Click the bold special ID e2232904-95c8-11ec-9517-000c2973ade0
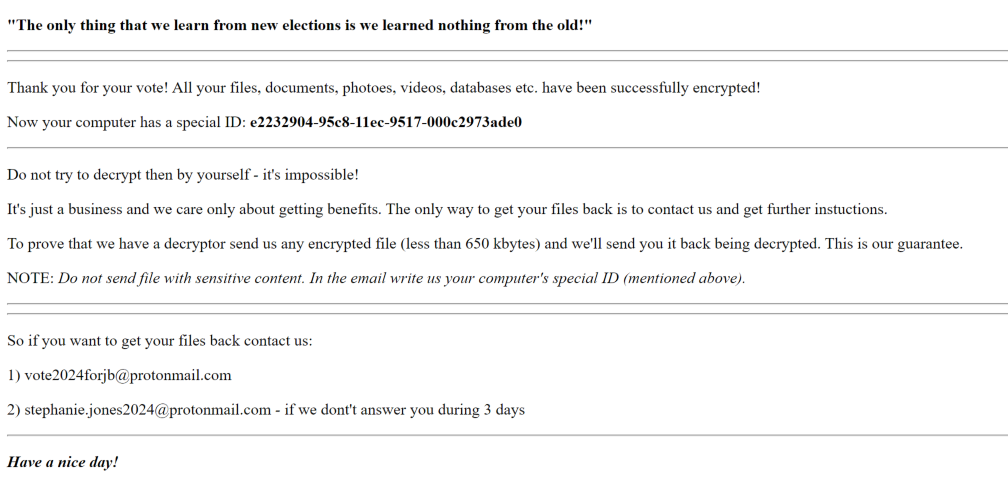 tap(386, 123)
